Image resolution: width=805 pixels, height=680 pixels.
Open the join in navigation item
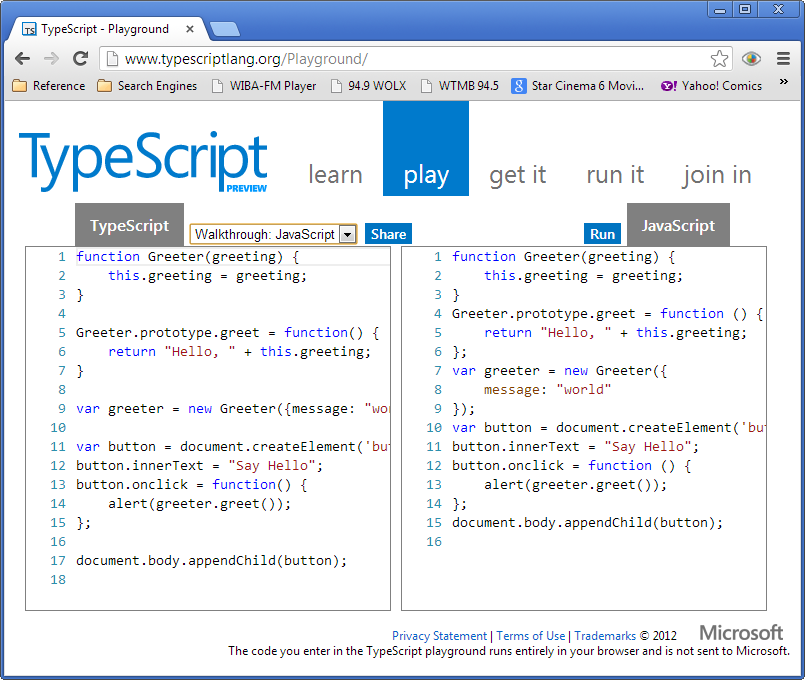[717, 175]
